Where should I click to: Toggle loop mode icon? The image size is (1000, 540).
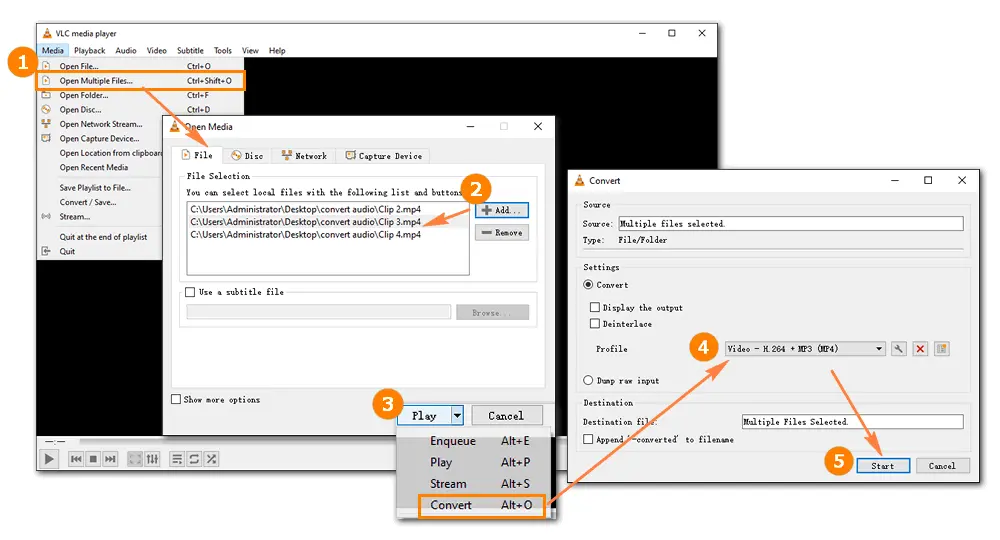(x=194, y=459)
